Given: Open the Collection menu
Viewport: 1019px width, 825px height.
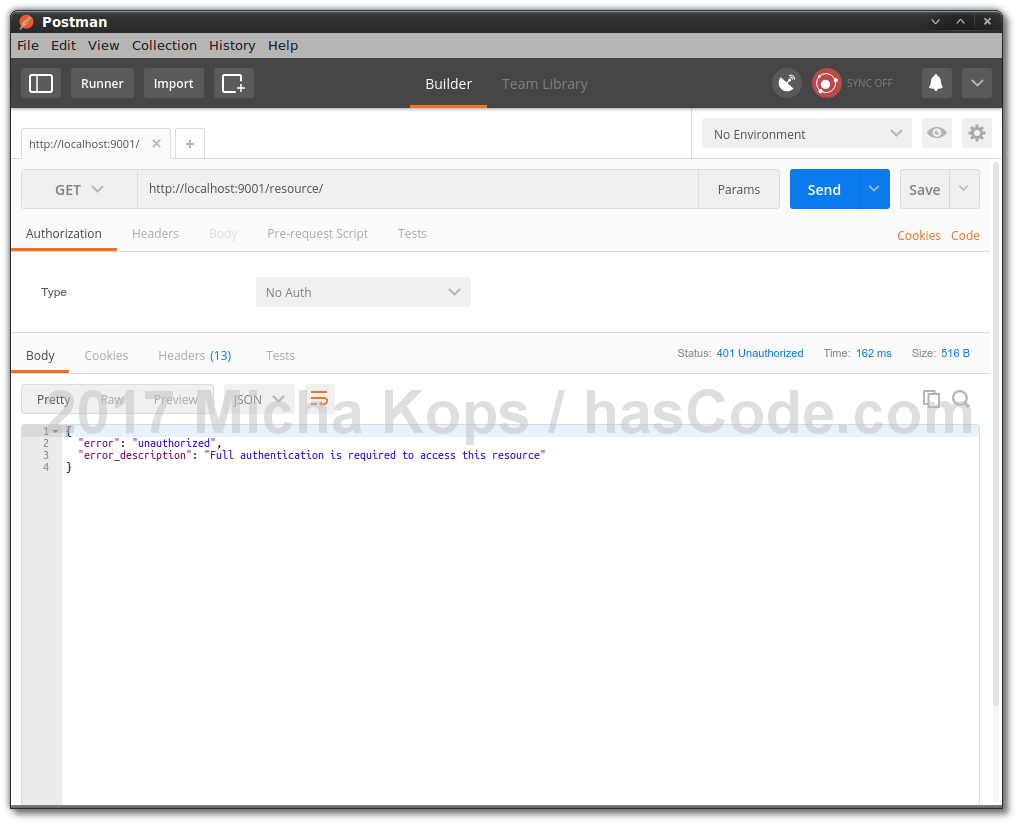Looking at the screenshot, I should pyautogui.click(x=164, y=45).
